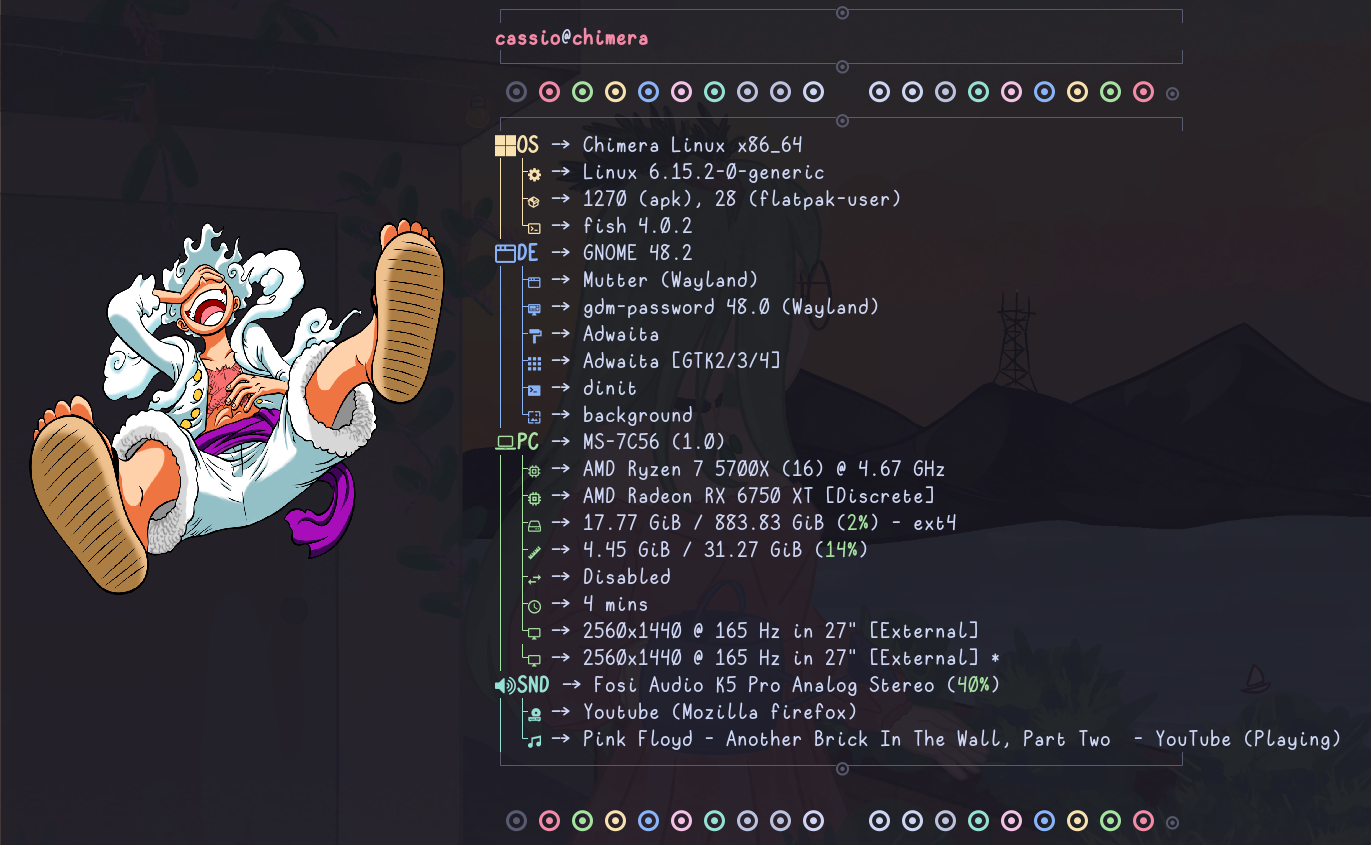Click the green dot in the top row's left group
This screenshot has width=1371, height=845.
582,92
